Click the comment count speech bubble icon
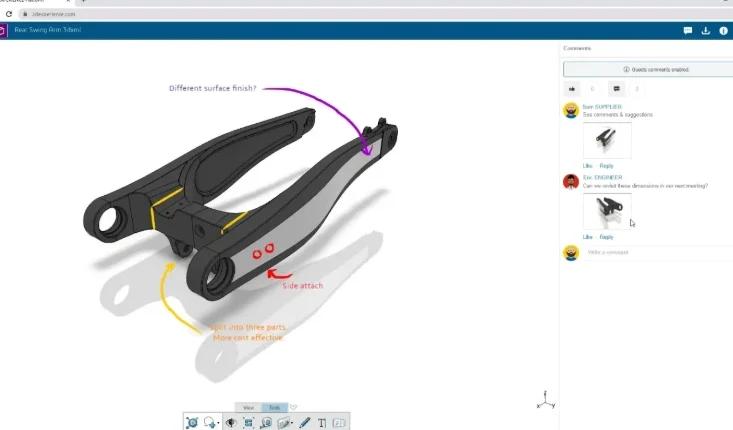The height and width of the screenshot is (430, 733). coord(616,89)
